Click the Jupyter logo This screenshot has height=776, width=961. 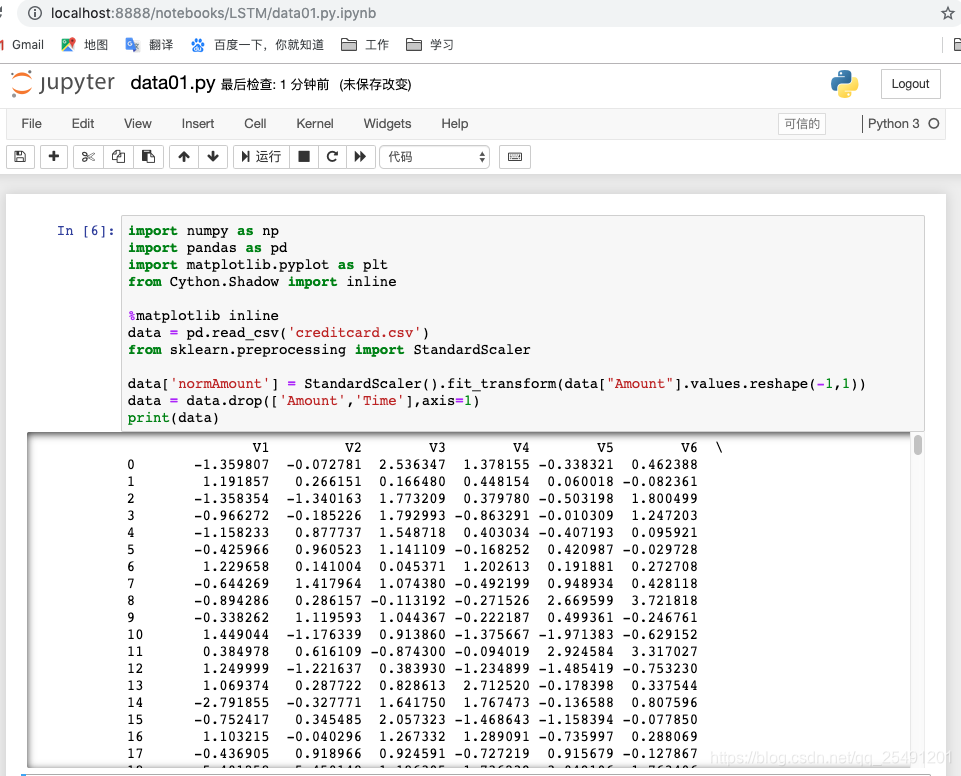(x=63, y=83)
